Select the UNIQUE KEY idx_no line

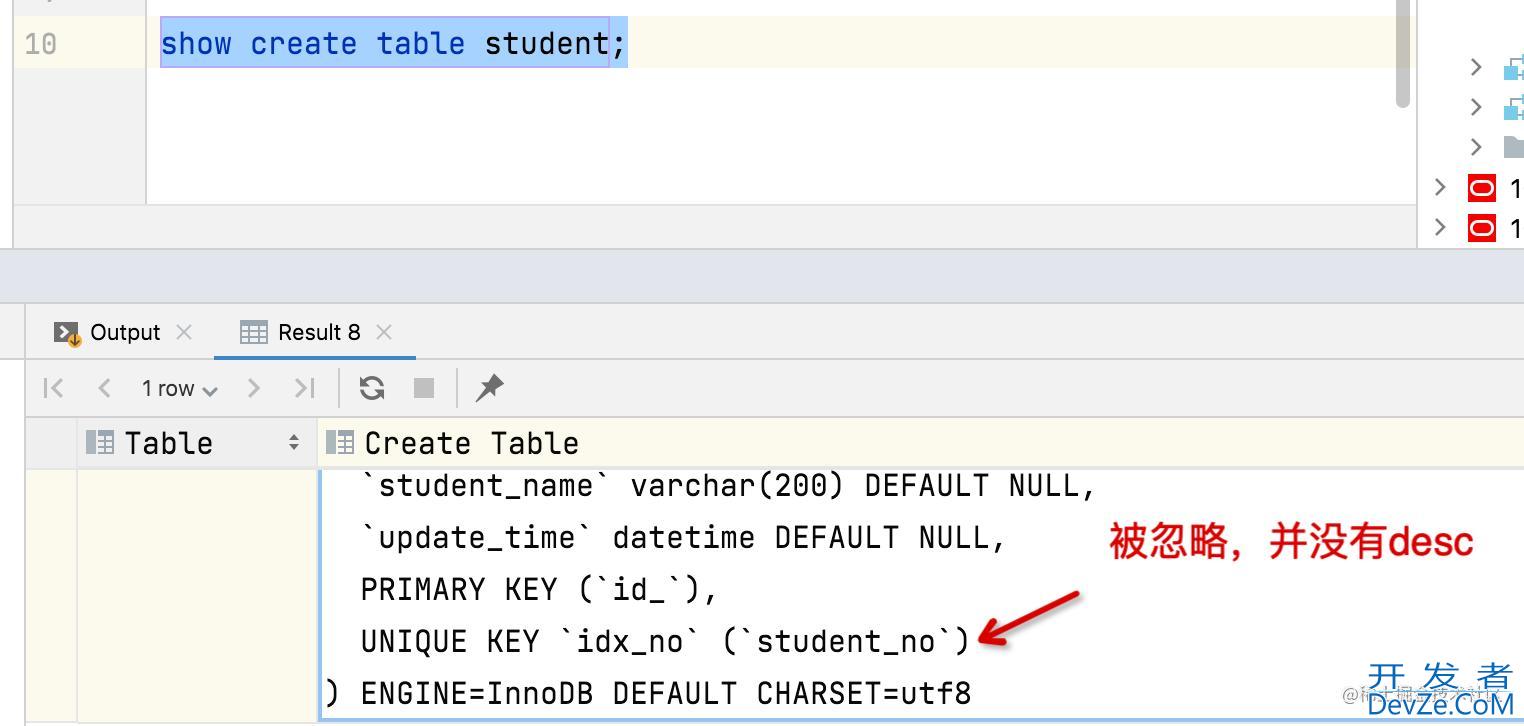(x=666, y=642)
